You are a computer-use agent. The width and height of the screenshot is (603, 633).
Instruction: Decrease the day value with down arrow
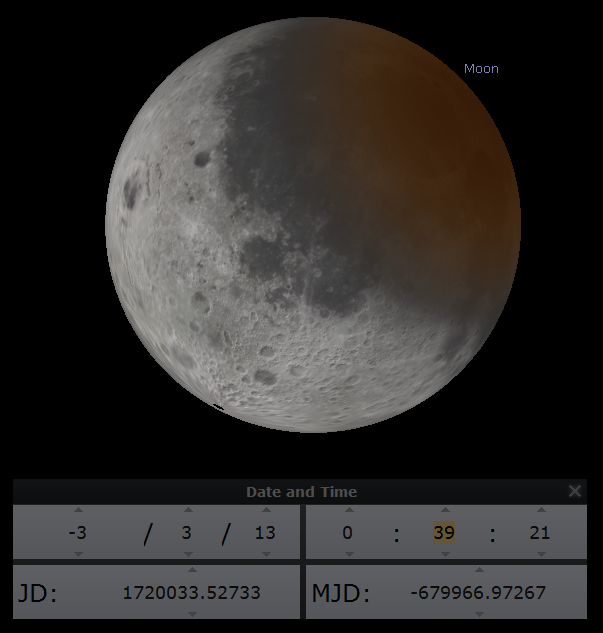266,554
